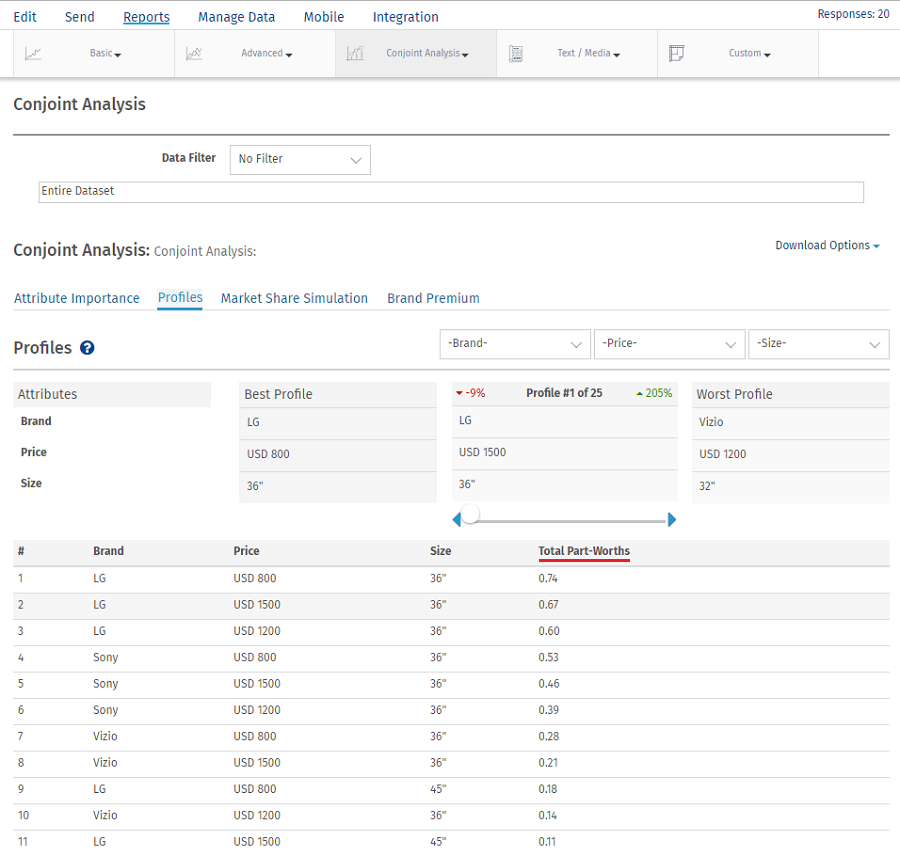Expand the -Brand- filter dropdown
The image size is (900, 856).
pyautogui.click(x=514, y=344)
